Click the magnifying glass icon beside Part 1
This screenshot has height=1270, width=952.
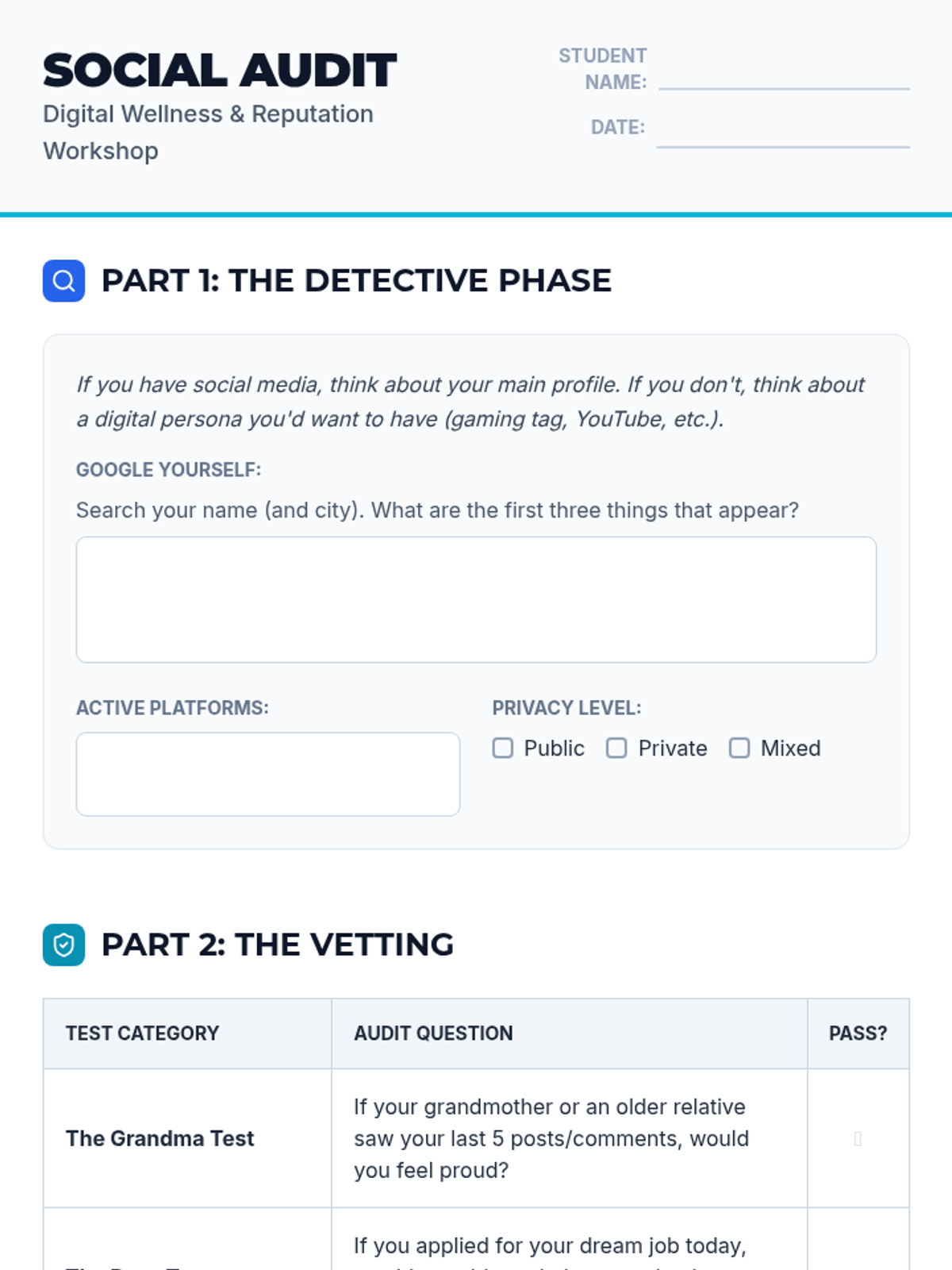point(63,281)
